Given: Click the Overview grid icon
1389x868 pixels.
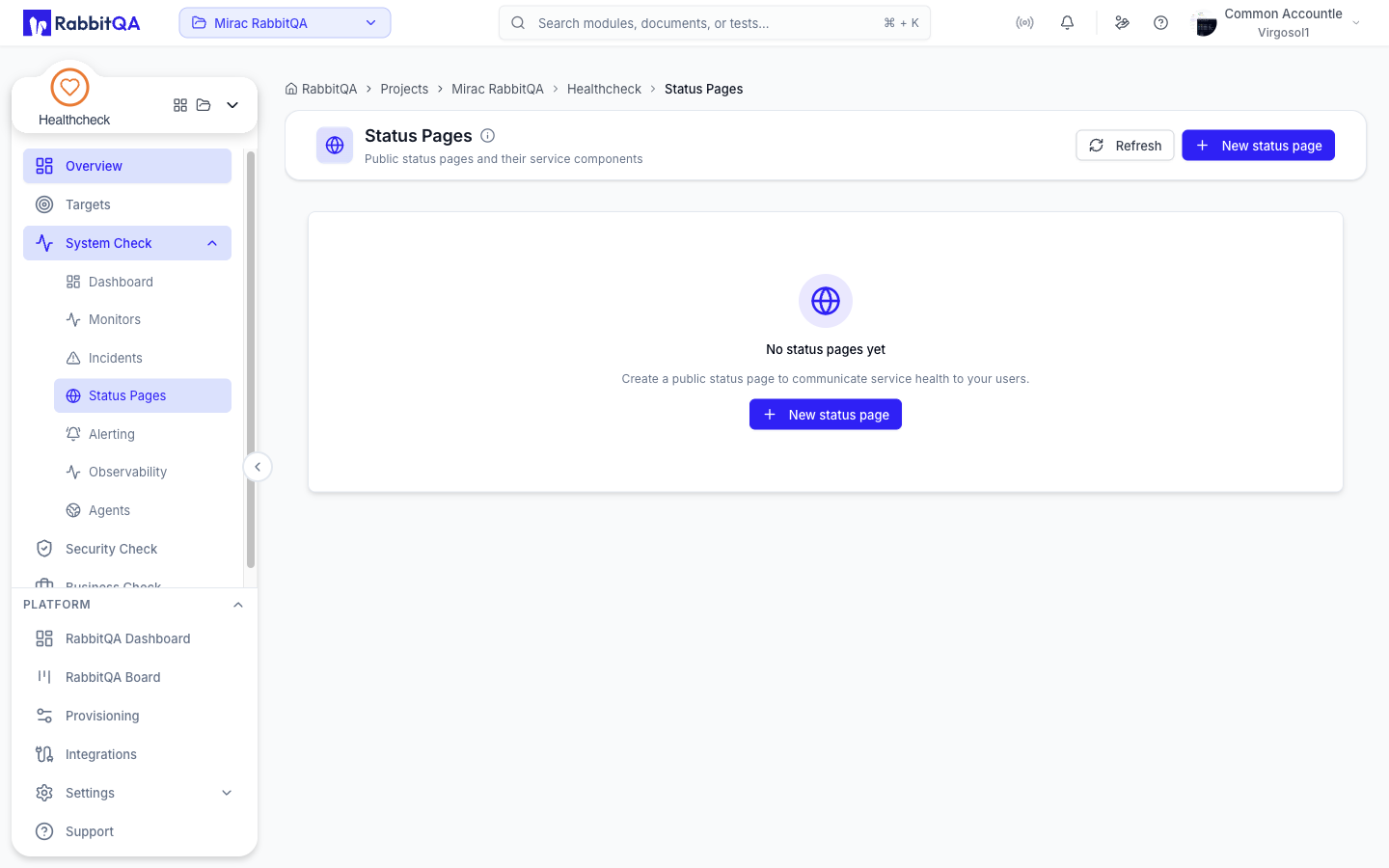Looking at the screenshot, I should [44, 166].
